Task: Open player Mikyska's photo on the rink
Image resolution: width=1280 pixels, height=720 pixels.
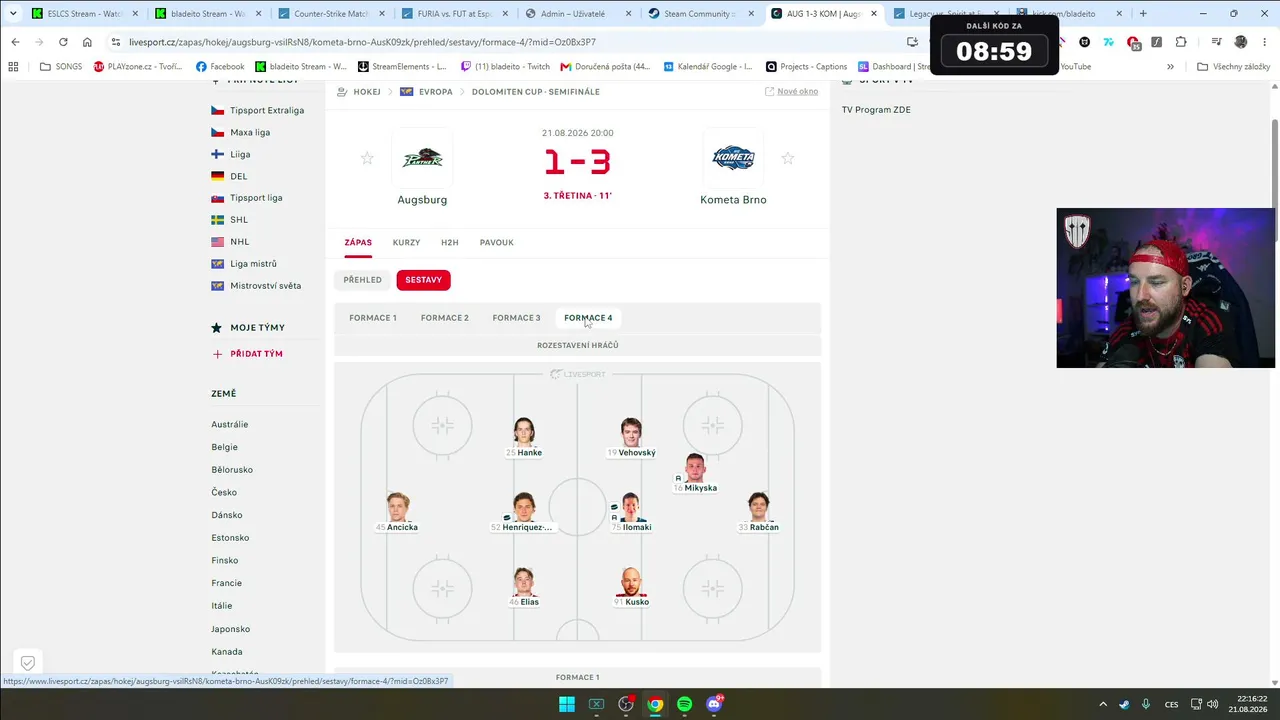Action: click(696, 468)
